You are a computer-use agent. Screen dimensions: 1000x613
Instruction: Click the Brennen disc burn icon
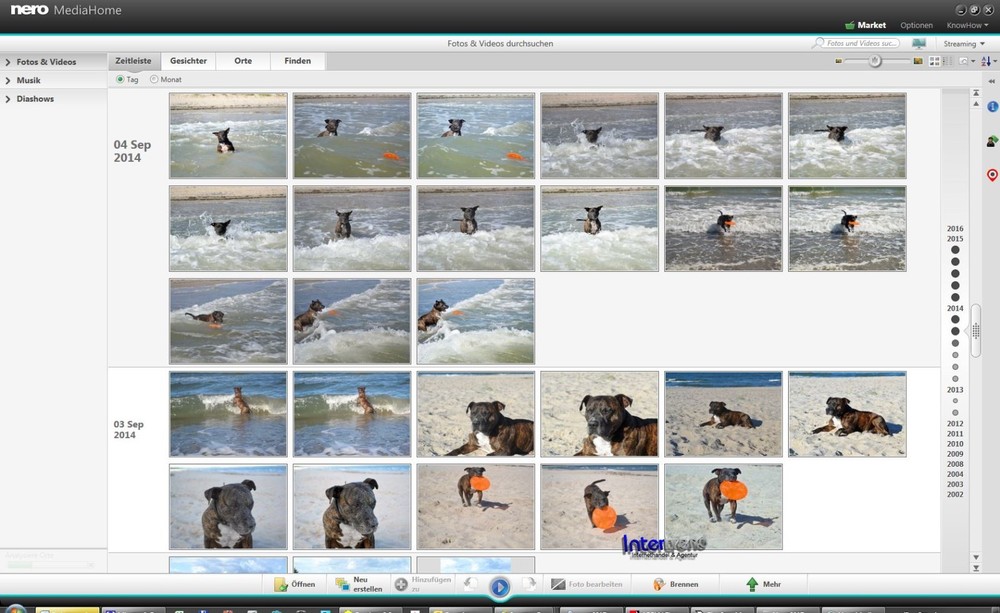pos(660,584)
